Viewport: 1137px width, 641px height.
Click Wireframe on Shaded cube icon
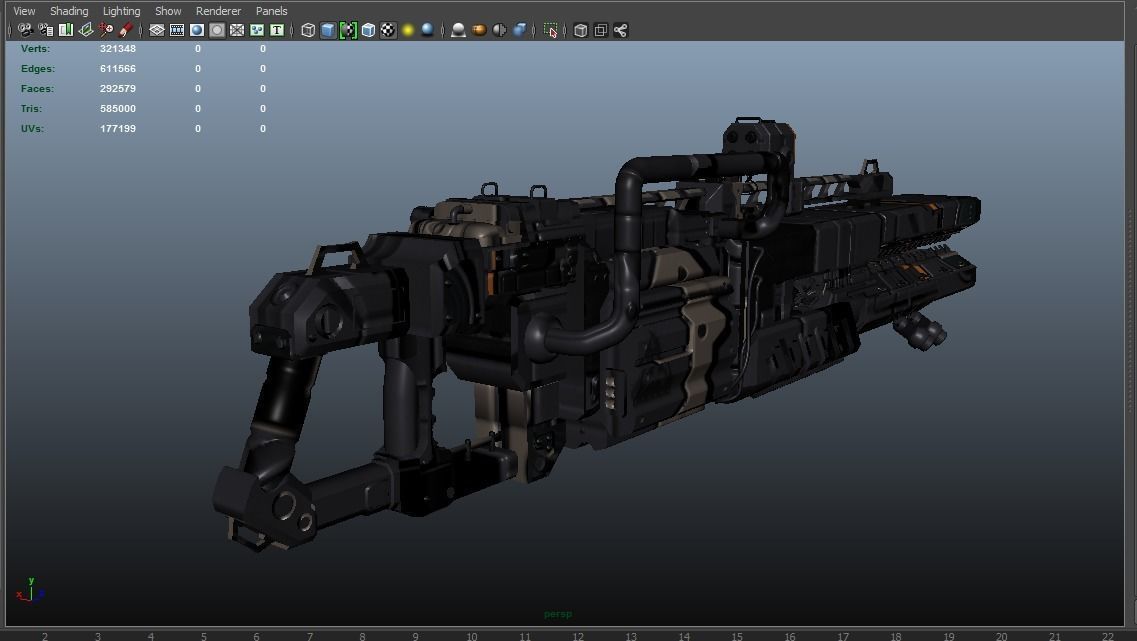point(368,30)
